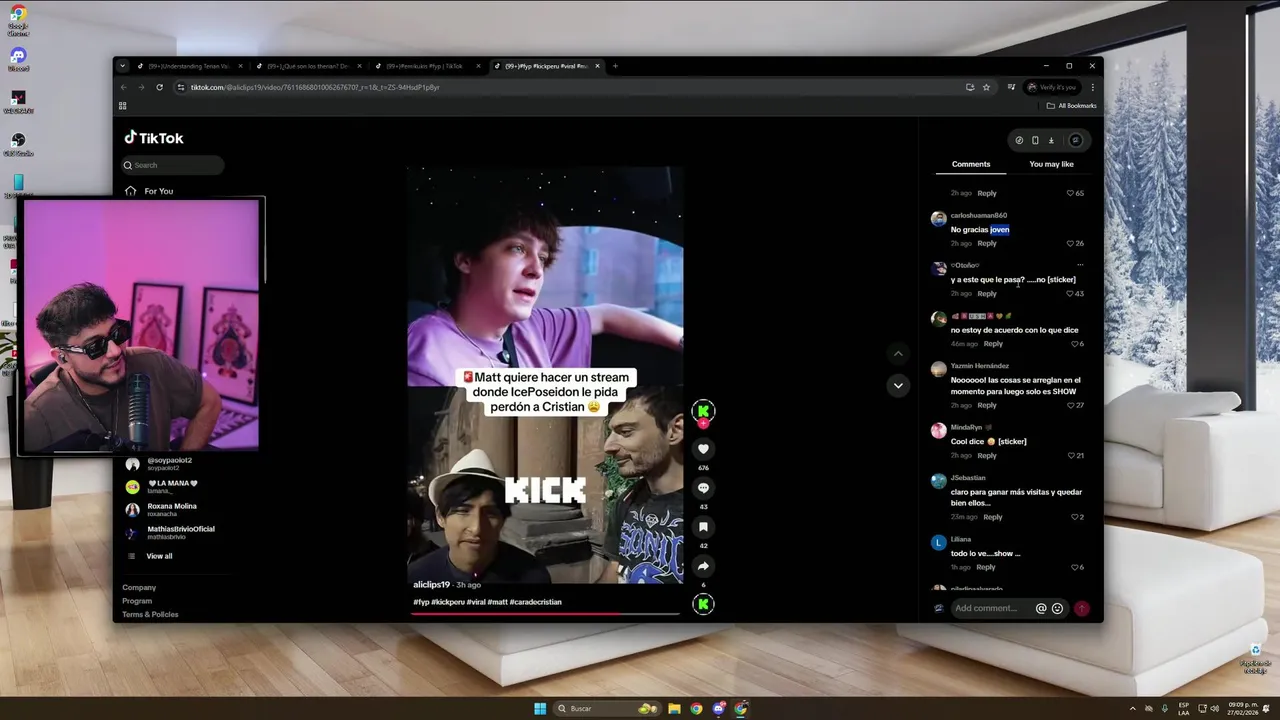The image size is (1280, 720).
Task: Click the TikTok search field
Action: coord(172,165)
